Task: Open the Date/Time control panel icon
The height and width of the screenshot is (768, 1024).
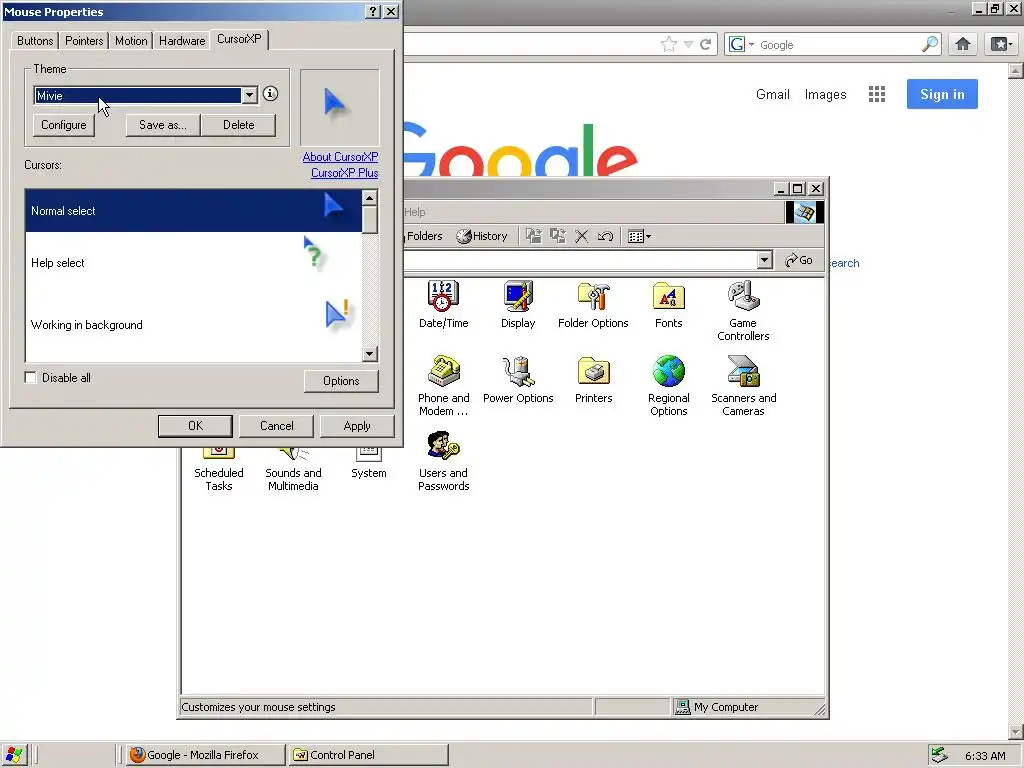Action: point(443,304)
